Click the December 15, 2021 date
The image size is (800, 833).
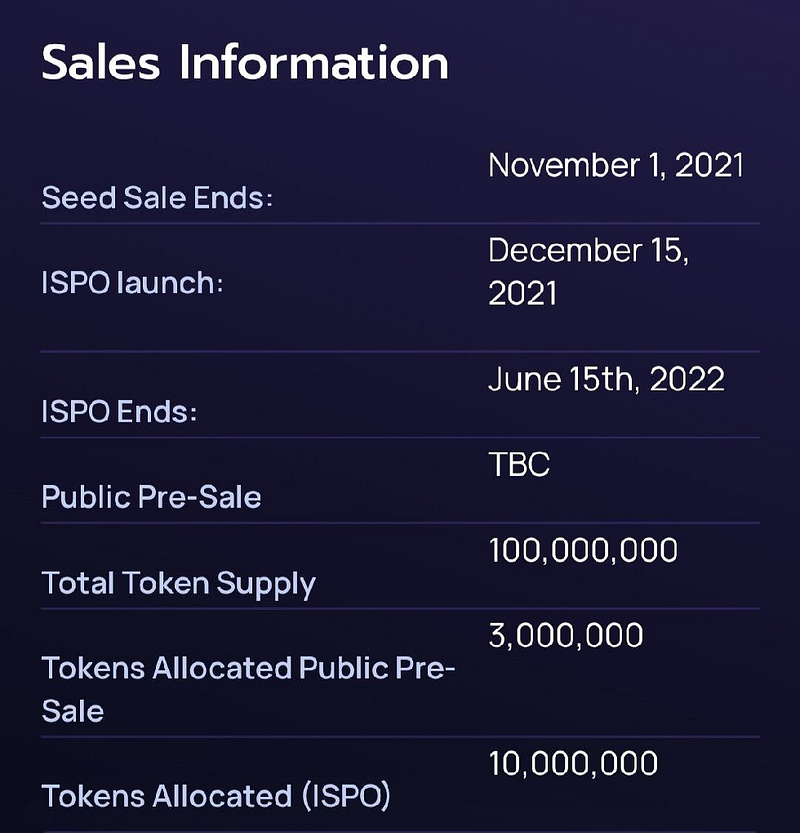pos(589,271)
